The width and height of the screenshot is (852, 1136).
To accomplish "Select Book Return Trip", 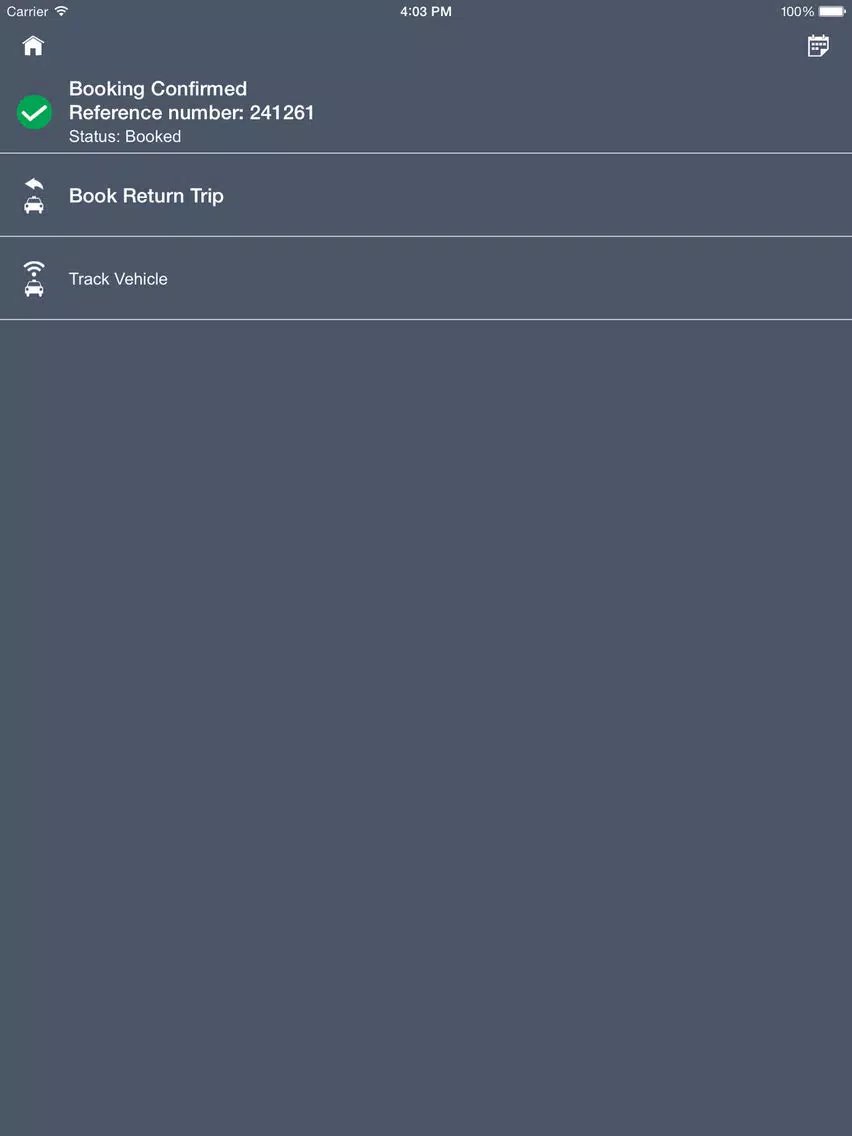I will click(426, 196).
